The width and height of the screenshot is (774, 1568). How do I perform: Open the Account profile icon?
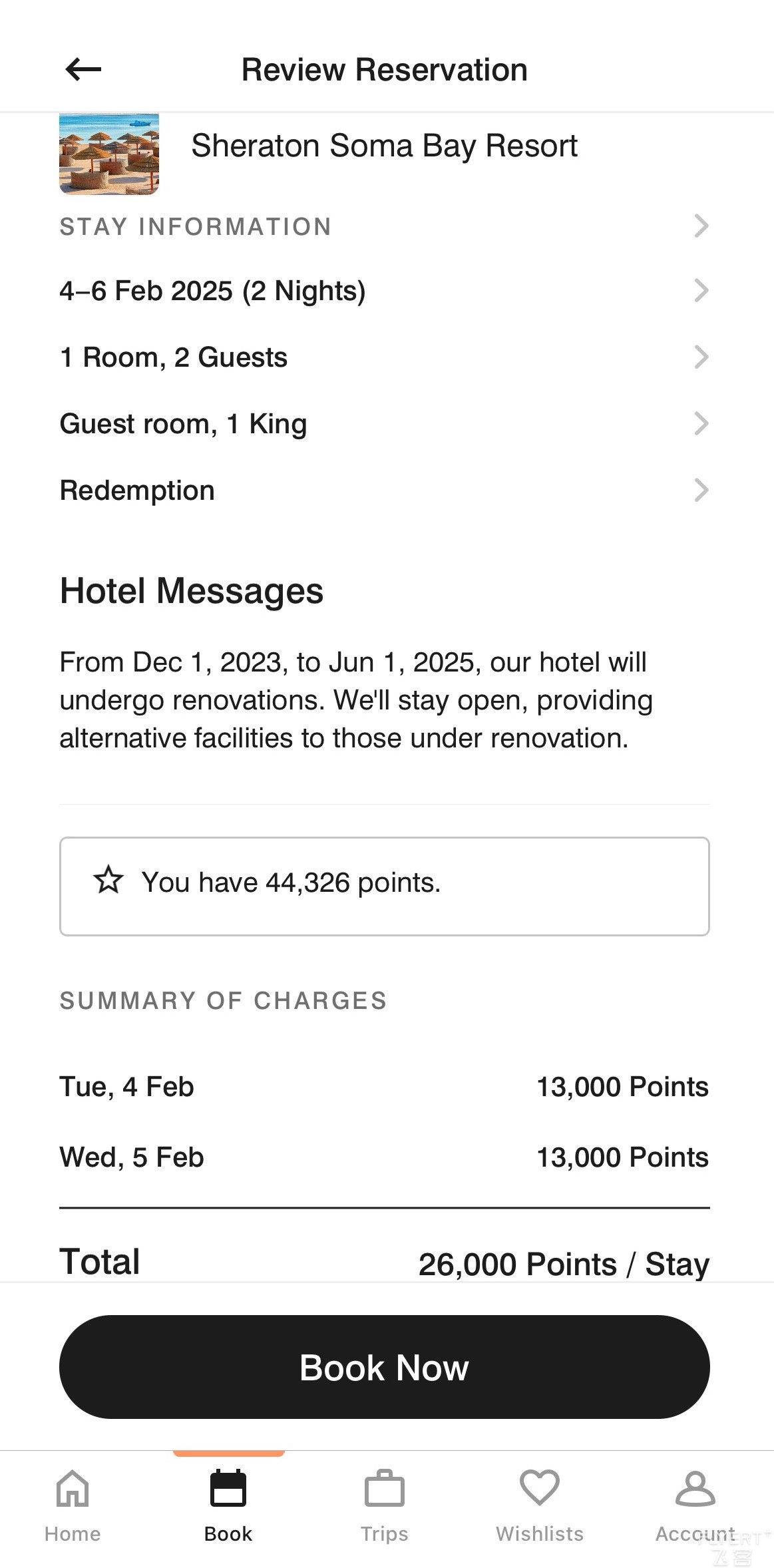coord(695,1489)
